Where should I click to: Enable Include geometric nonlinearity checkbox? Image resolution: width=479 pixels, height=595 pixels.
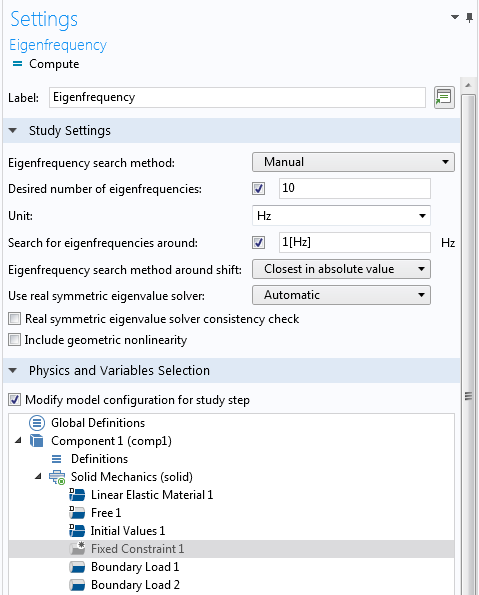tap(14, 340)
